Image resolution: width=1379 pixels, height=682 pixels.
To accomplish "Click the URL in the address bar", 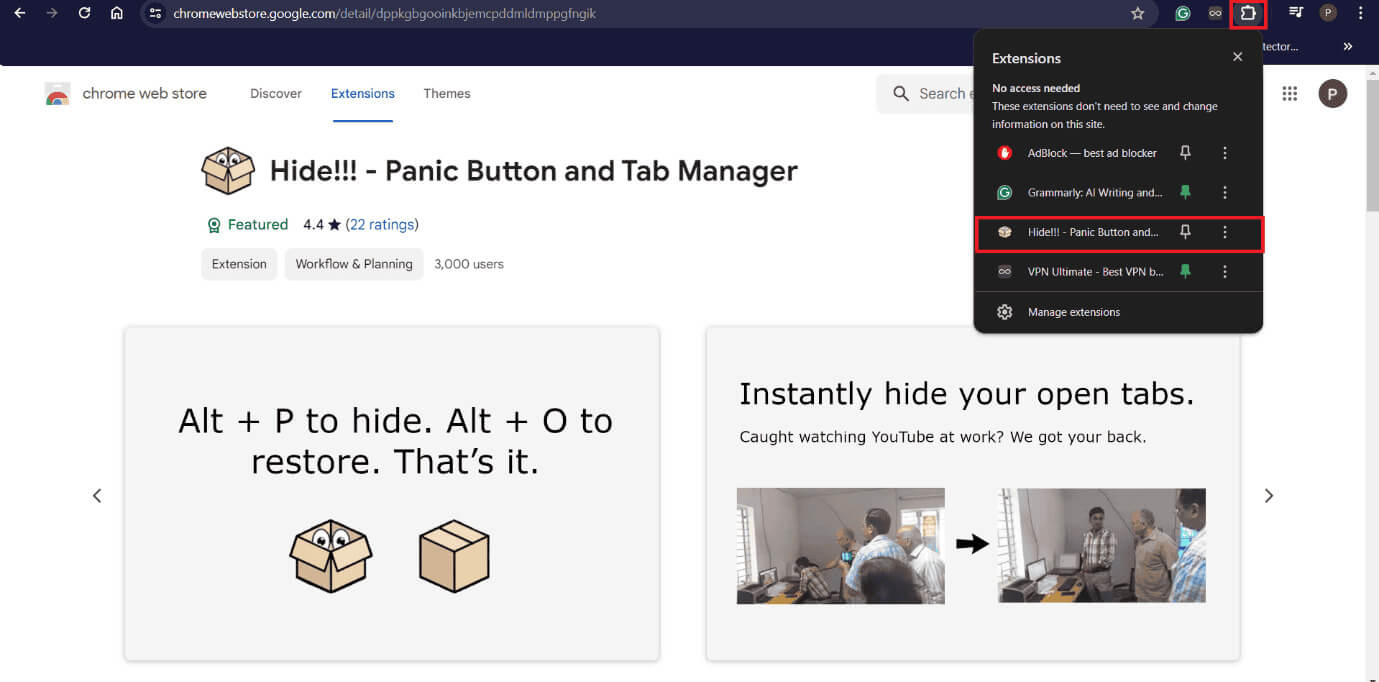I will click(x=384, y=14).
